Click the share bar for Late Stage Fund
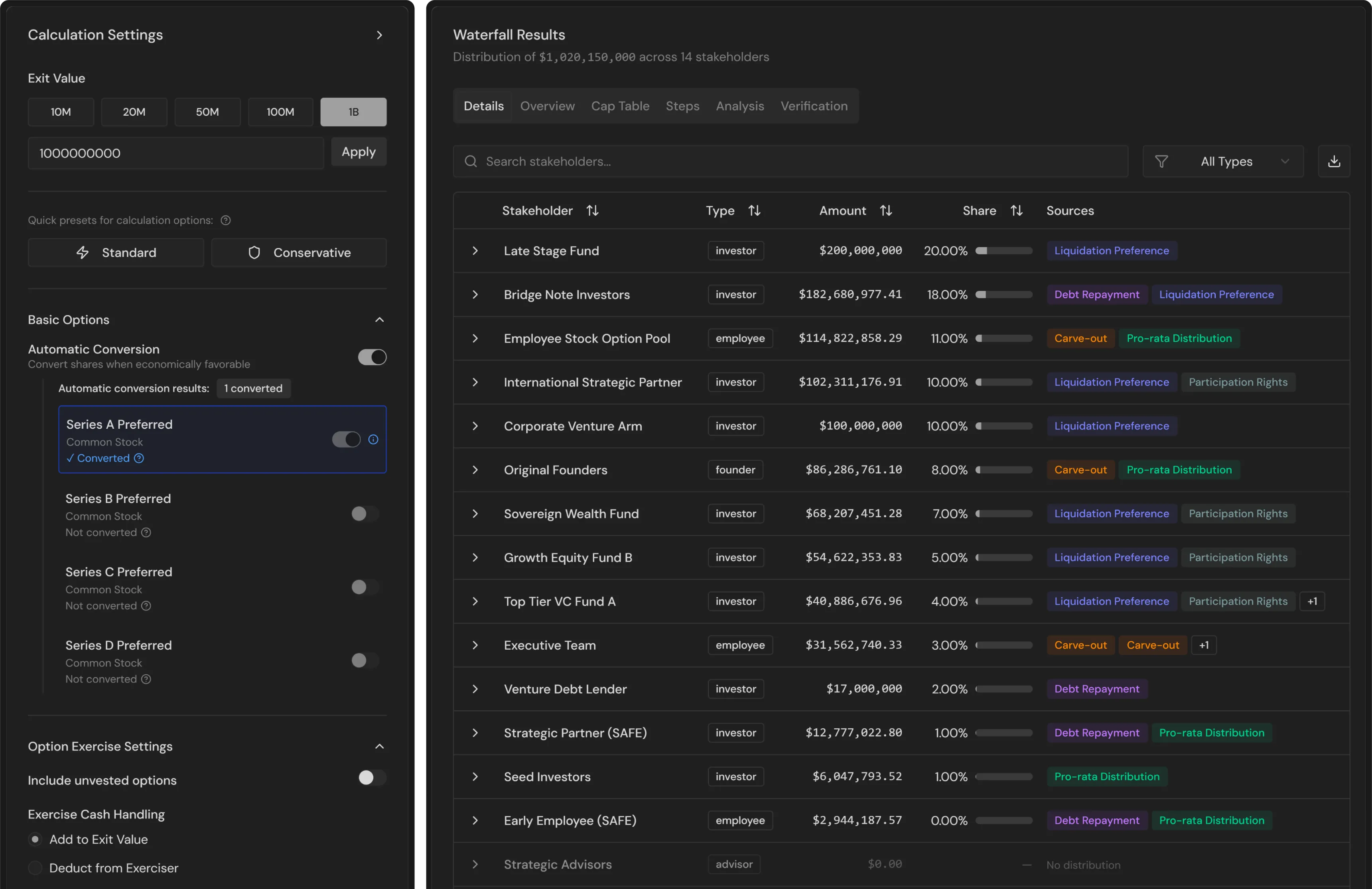The height and width of the screenshot is (889, 1372). click(x=1003, y=251)
